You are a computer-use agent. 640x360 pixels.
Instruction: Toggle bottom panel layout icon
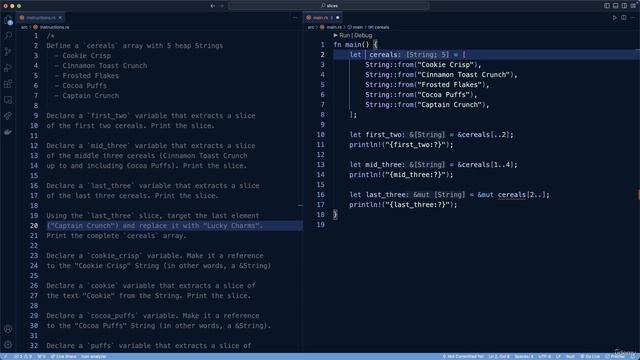coord(616,6)
